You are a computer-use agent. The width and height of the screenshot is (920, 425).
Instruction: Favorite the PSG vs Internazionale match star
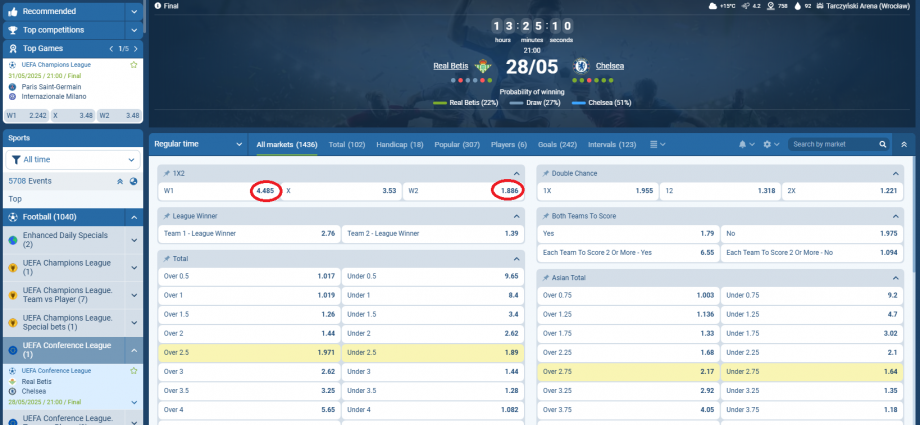coord(133,65)
